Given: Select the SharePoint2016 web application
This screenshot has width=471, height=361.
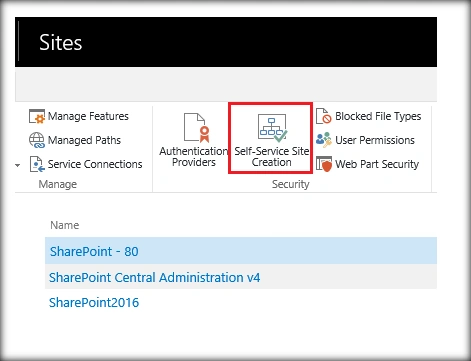Looking at the screenshot, I should pos(94,303).
